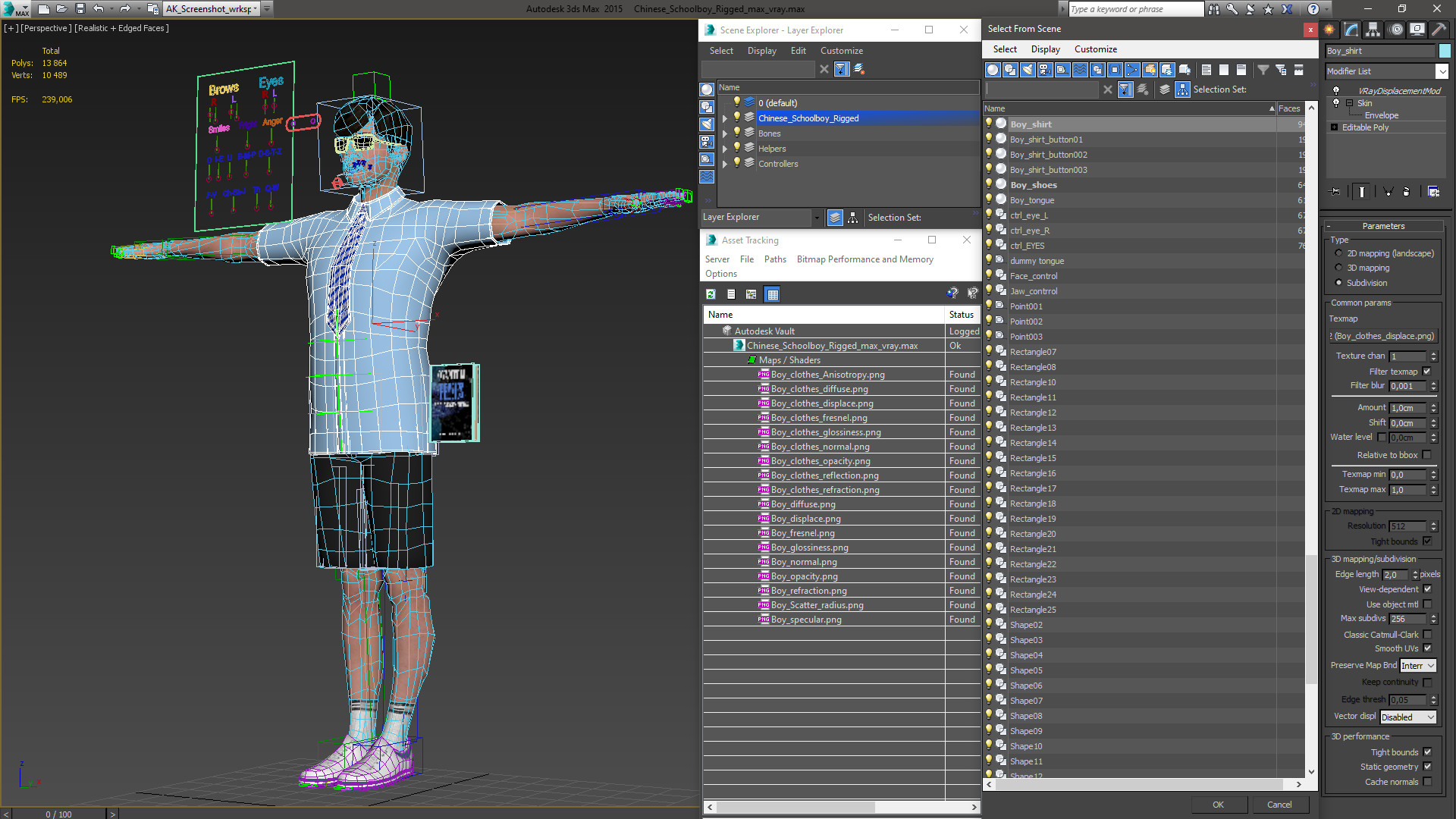Click the table view icon in Asset Tracking
The height and width of the screenshot is (819, 1456).
772,294
